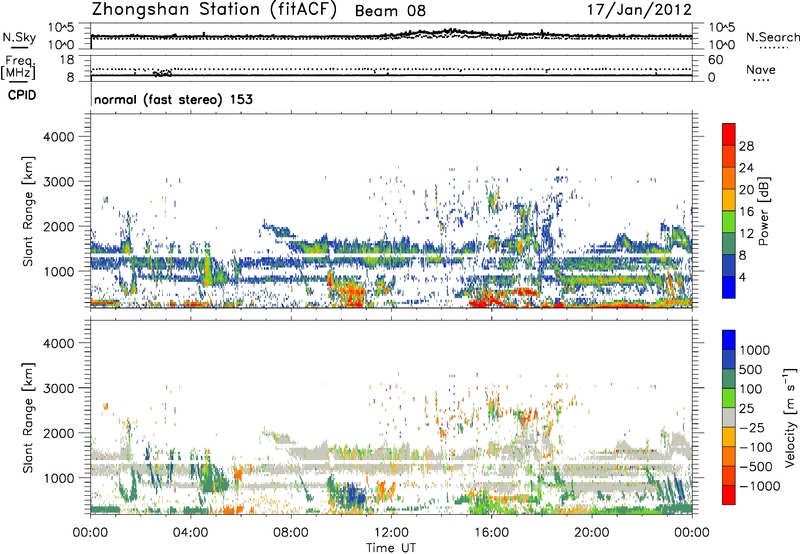Click the red bottom segment of velocity color bar

[x=729, y=495]
